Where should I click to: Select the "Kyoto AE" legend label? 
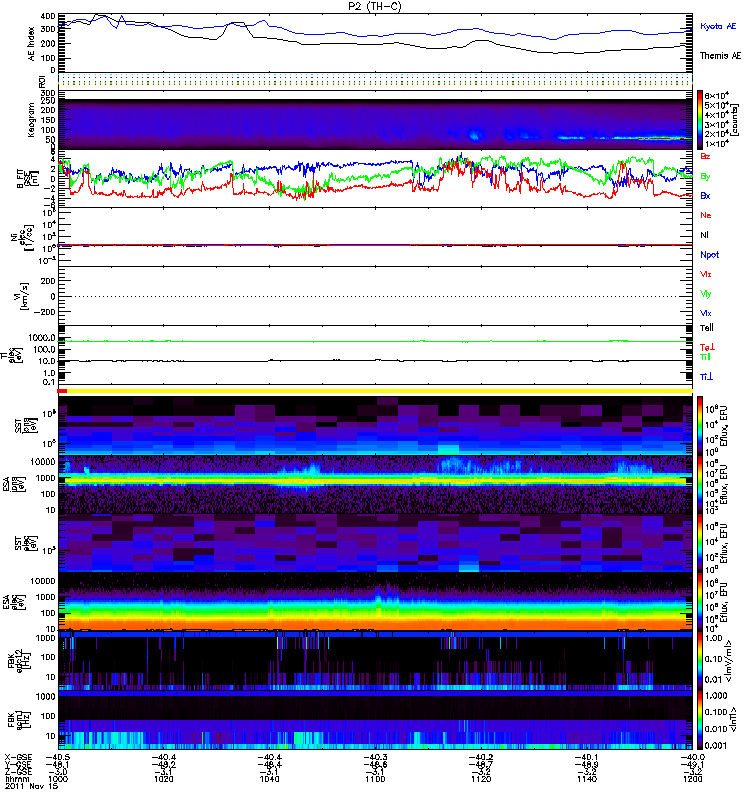pos(718,26)
